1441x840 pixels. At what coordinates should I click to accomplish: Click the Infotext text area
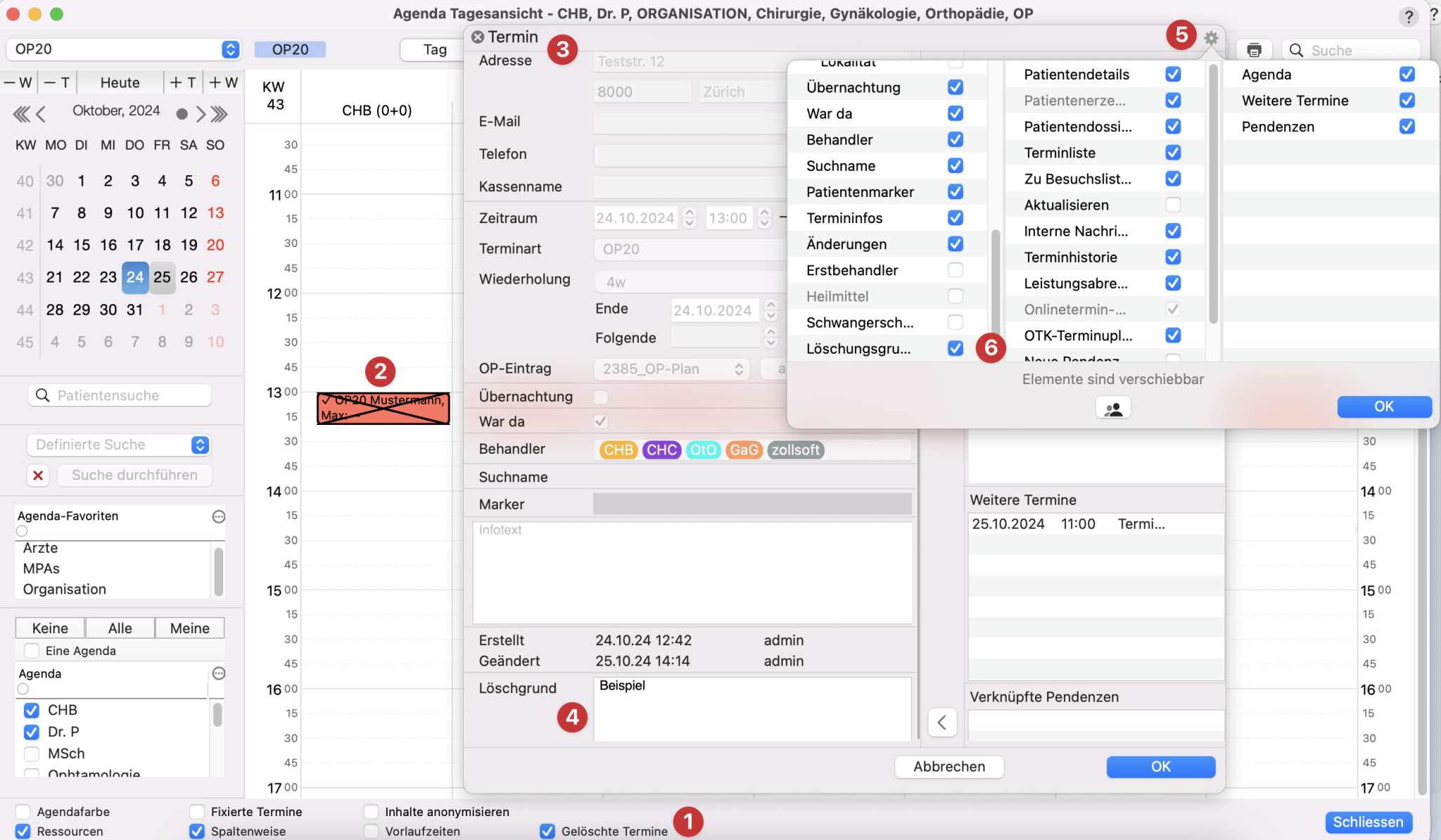click(x=692, y=572)
